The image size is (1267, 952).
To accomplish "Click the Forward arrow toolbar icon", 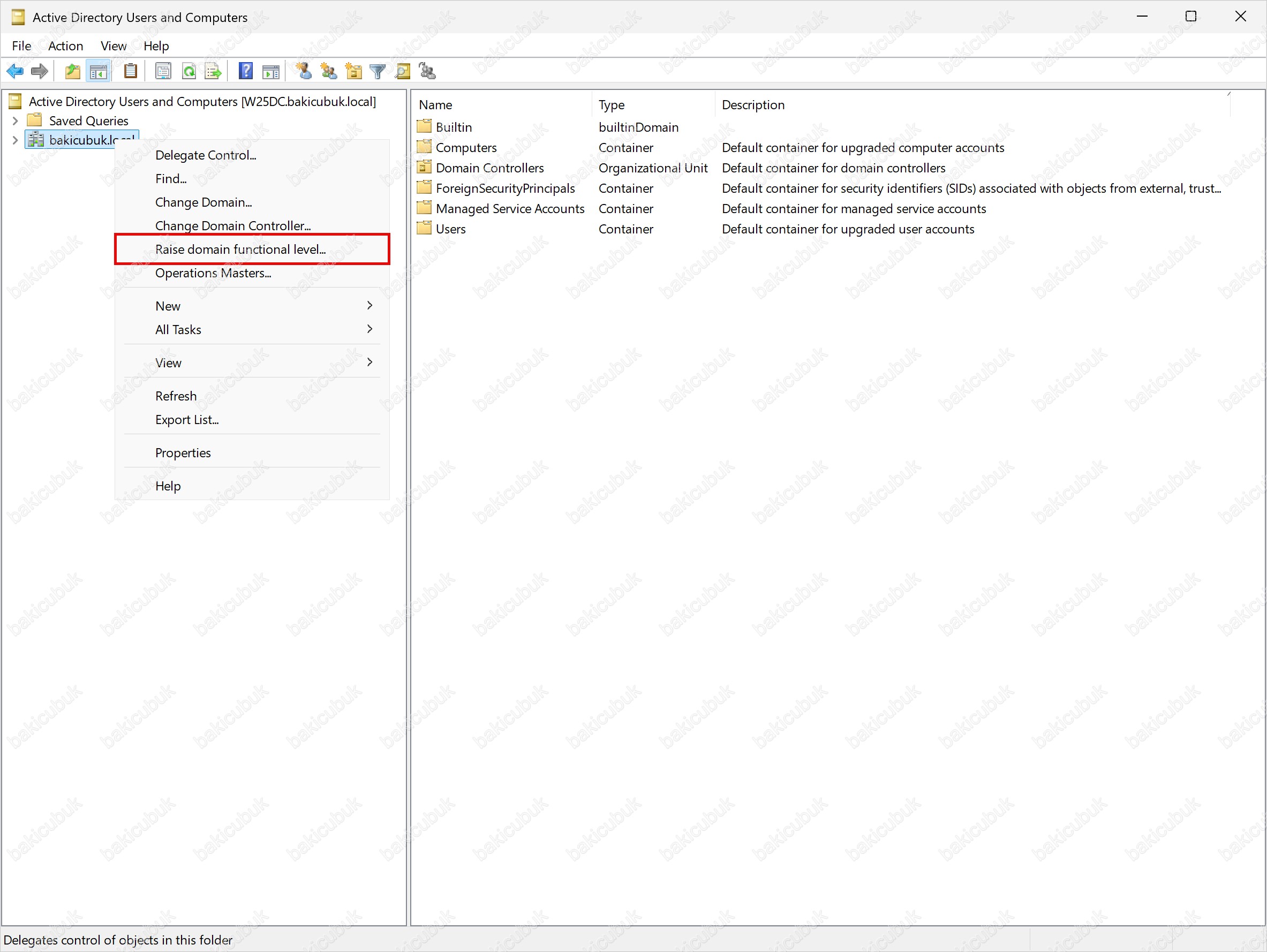I will tap(40, 72).
